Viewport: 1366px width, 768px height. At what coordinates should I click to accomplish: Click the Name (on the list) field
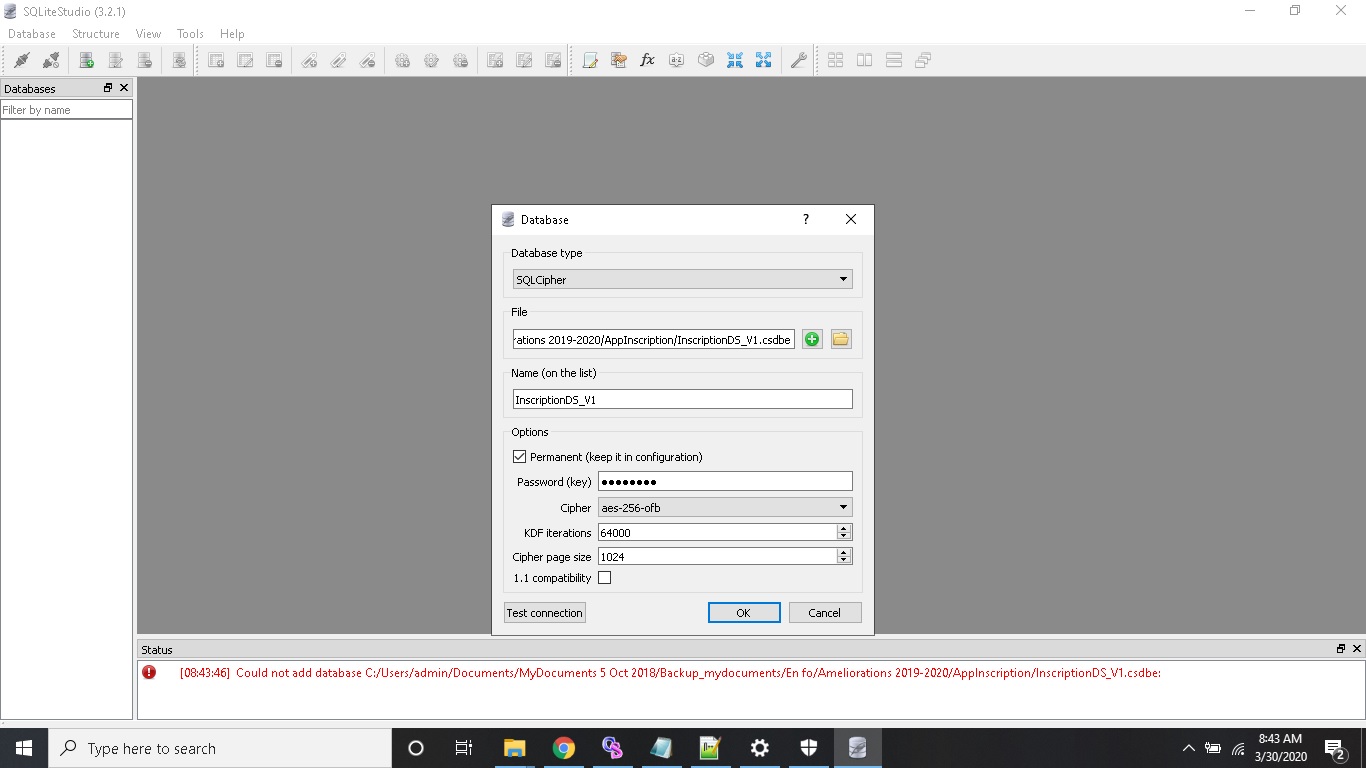[683, 400]
